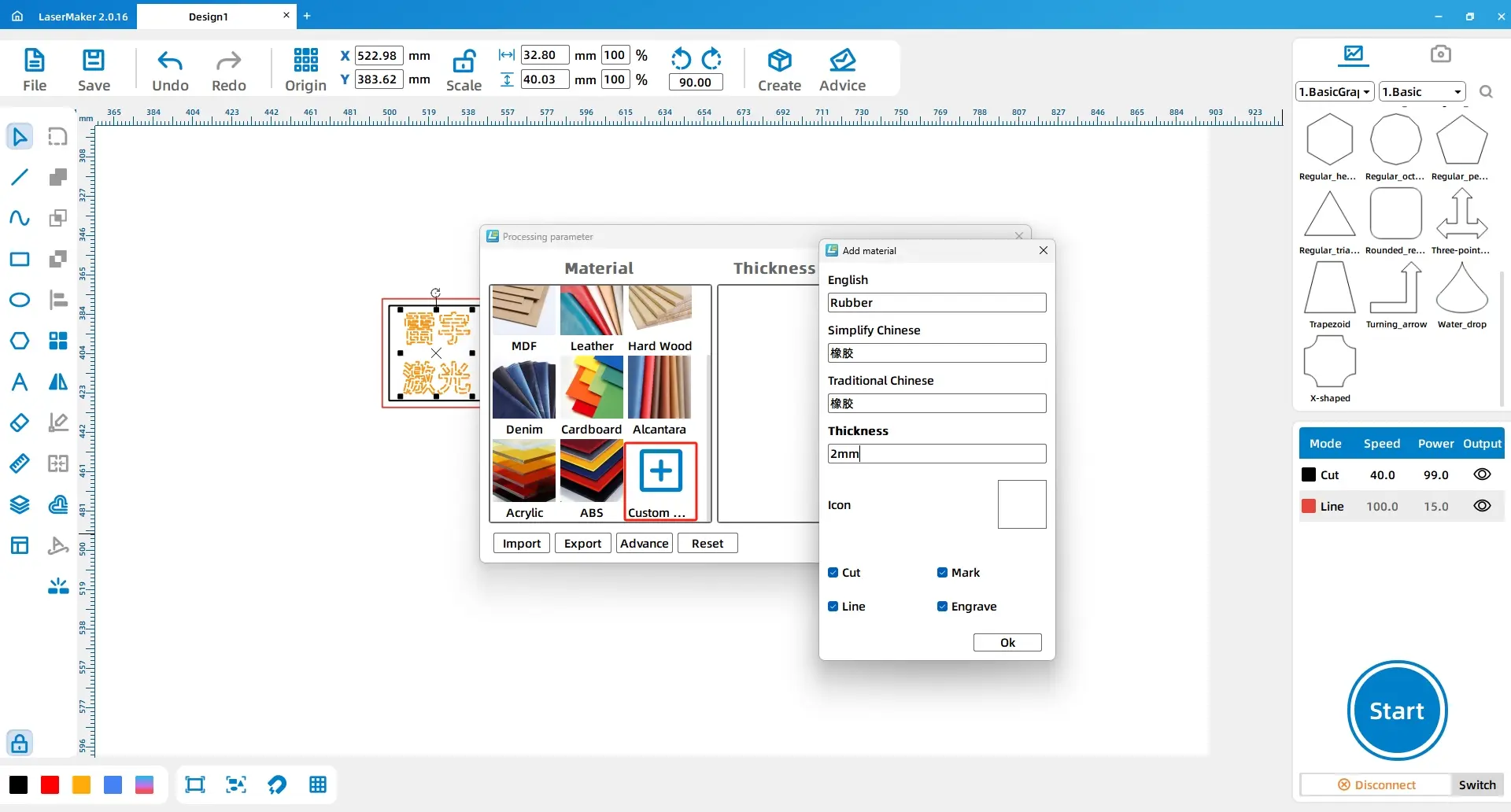This screenshot has width=1511, height=812.
Task: Select the Ruler measure tool
Action: point(20,463)
